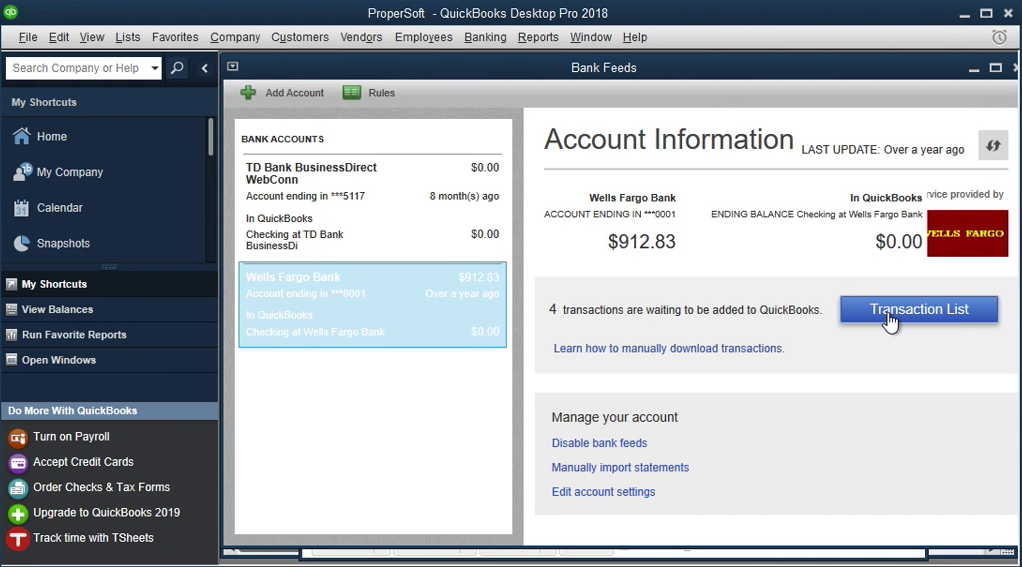Click the My Shortcuts header at top

pyautogui.click(x=44, y=102)
